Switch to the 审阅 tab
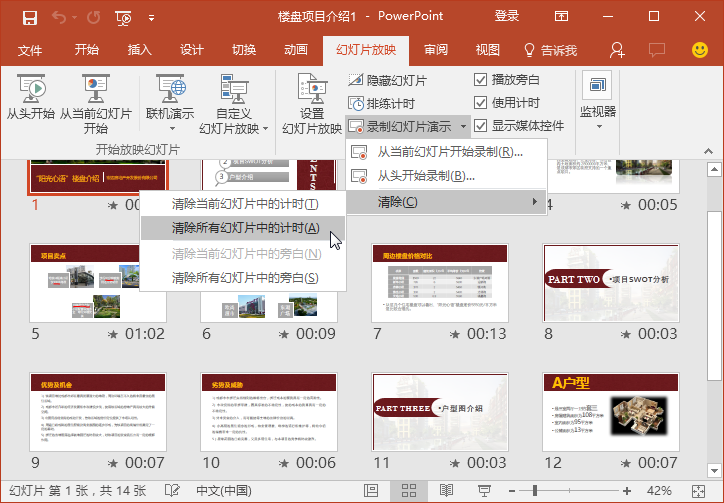Screen dimensions: 724x503 pos(436,50)
